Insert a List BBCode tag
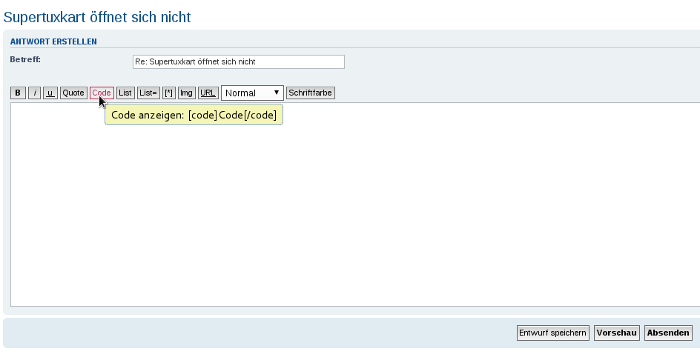The width and height of the screenshot is (700, 360). pyautogui.click(x=125, y=93)
